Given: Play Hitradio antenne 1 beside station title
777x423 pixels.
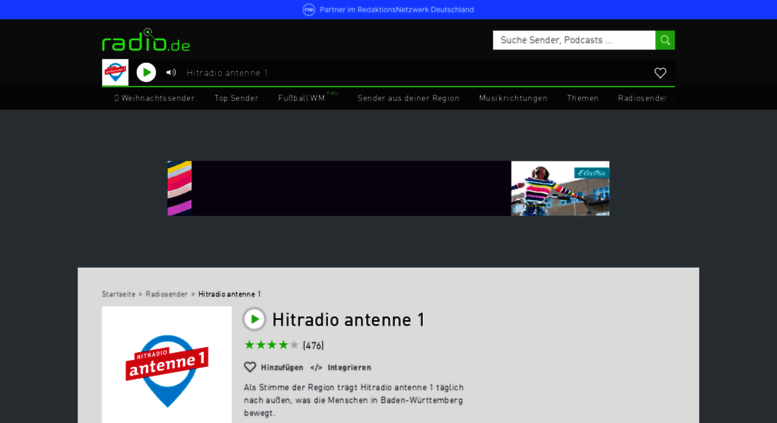Looking at the screenshot, I should tap(254, 319).
